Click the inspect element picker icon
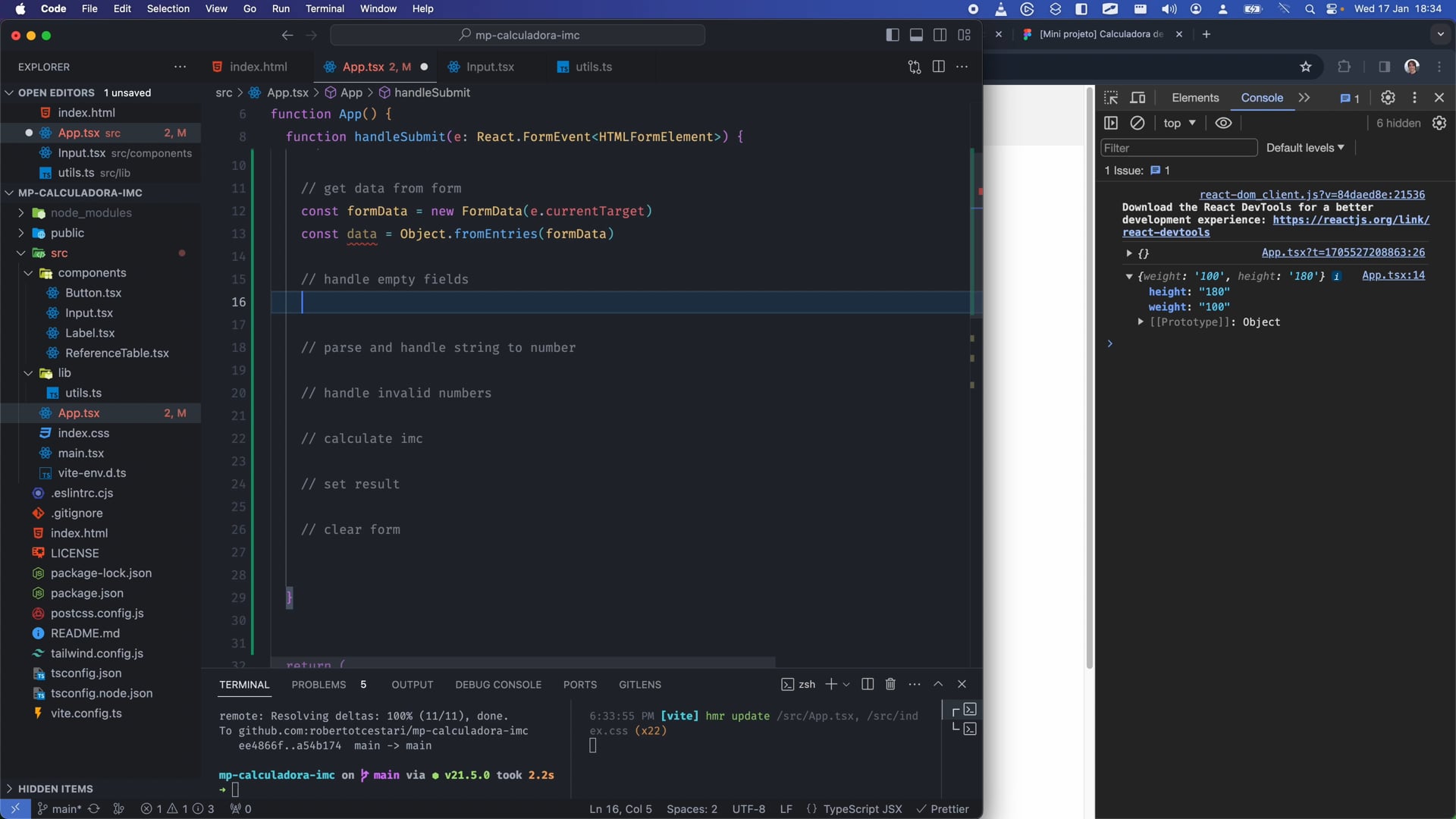This screenshot has height=819, width=1456. pos(1111,98)
